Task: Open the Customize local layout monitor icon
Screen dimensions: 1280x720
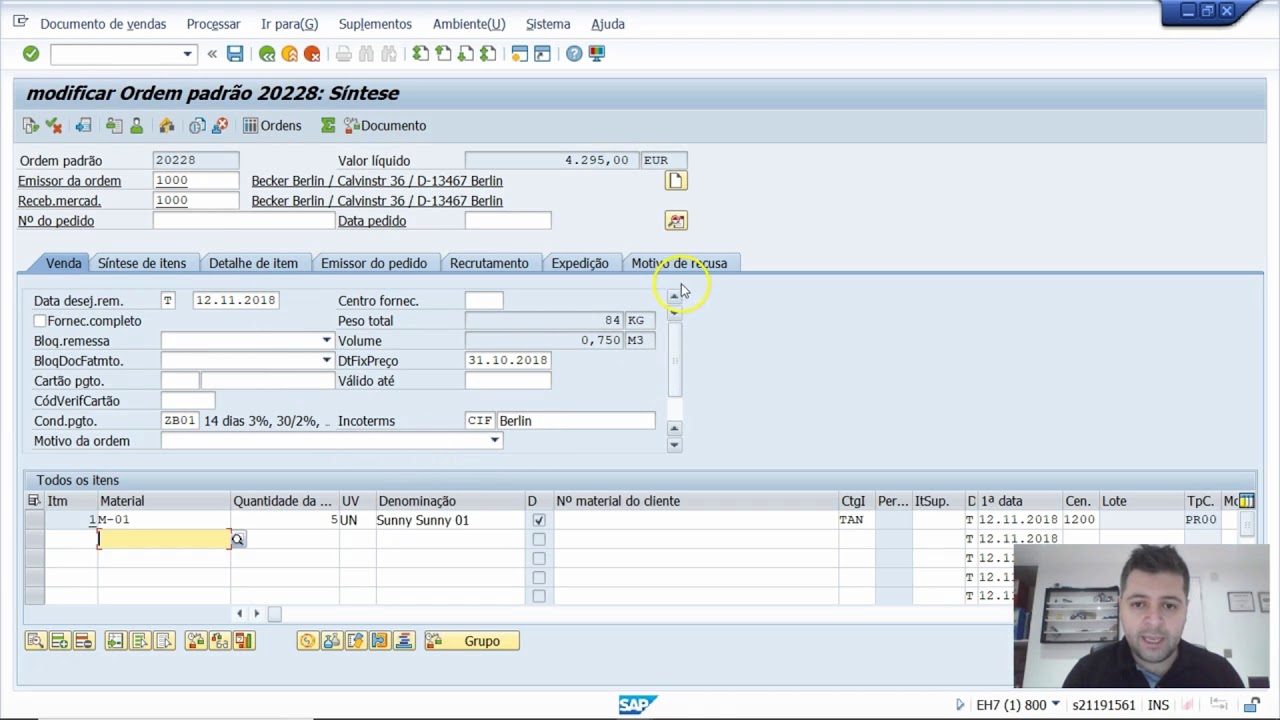Action: [597, 54]
